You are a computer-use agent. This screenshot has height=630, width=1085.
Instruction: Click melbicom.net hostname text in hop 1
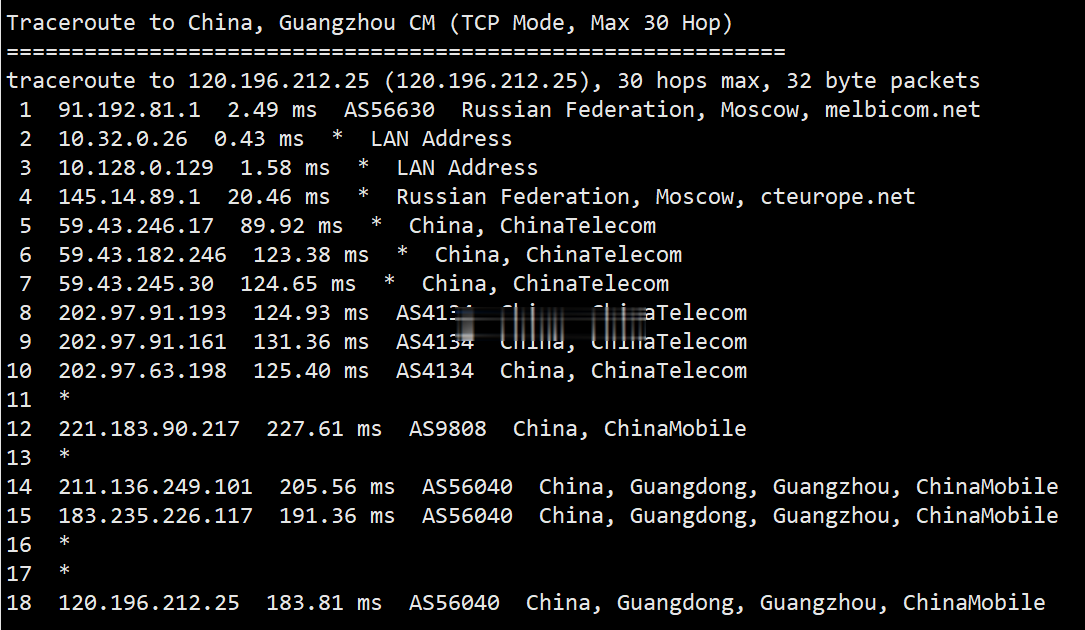click(x=902, y=110)
